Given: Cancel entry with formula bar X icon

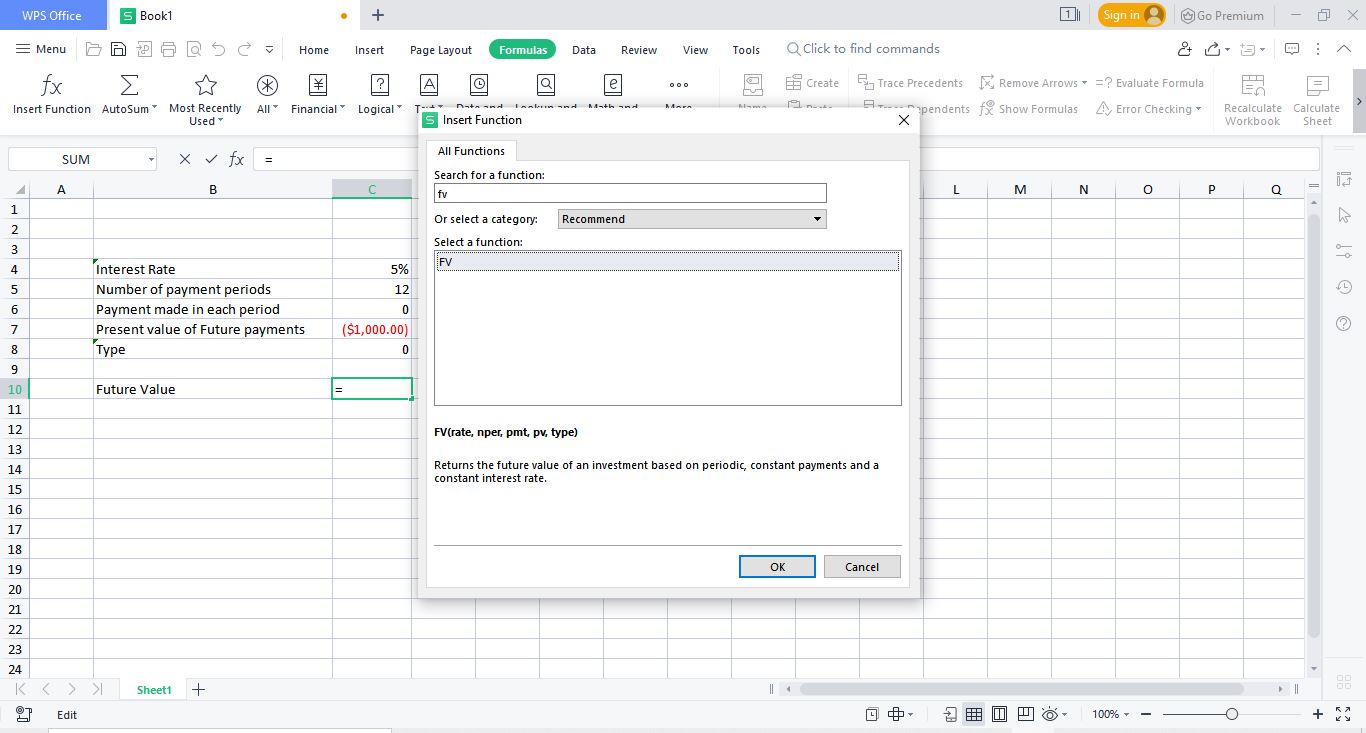Looking at the screenshot, I should (x=184, y=159).
